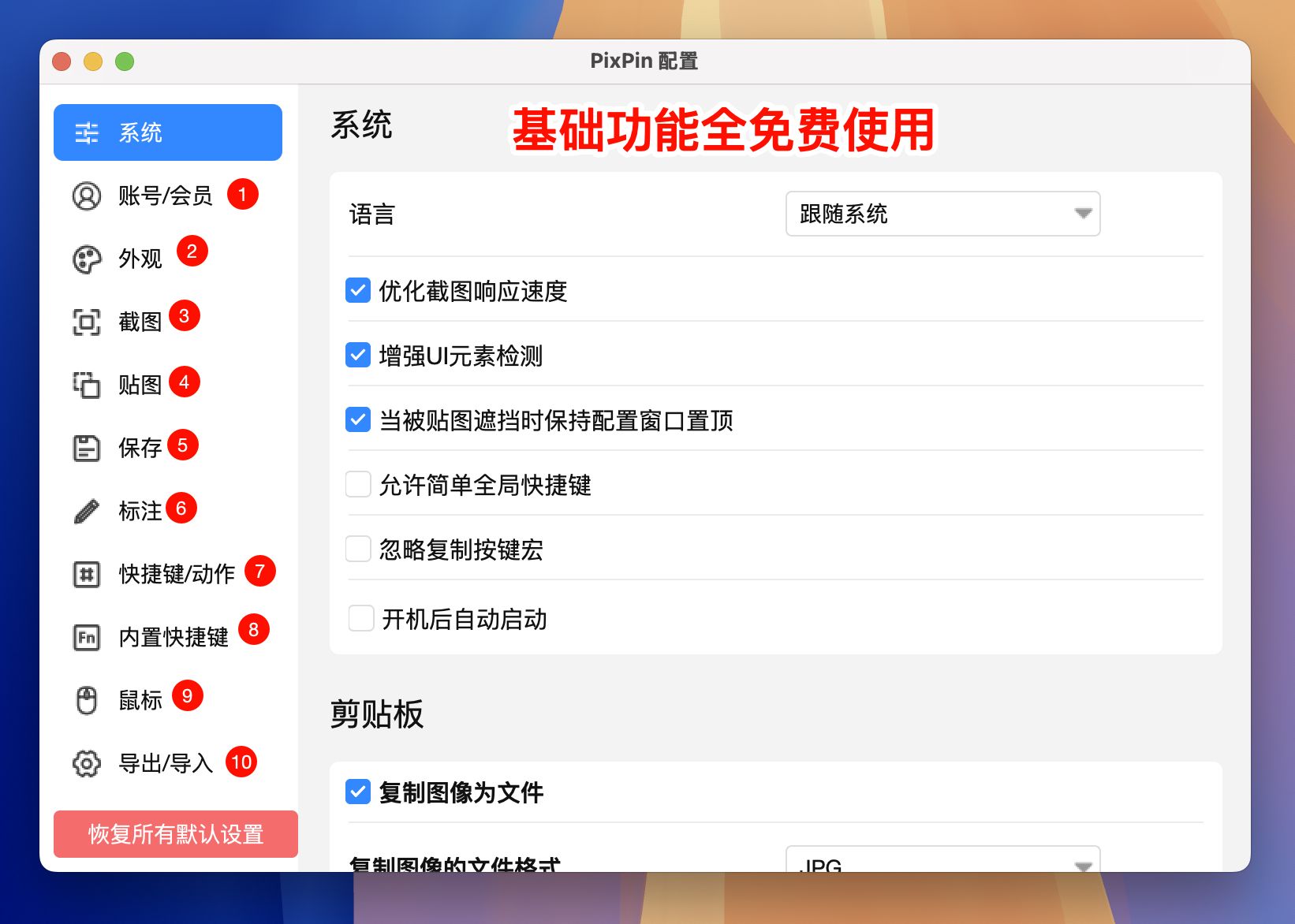Select the 外观 appearance settings icon

(86, 258)
